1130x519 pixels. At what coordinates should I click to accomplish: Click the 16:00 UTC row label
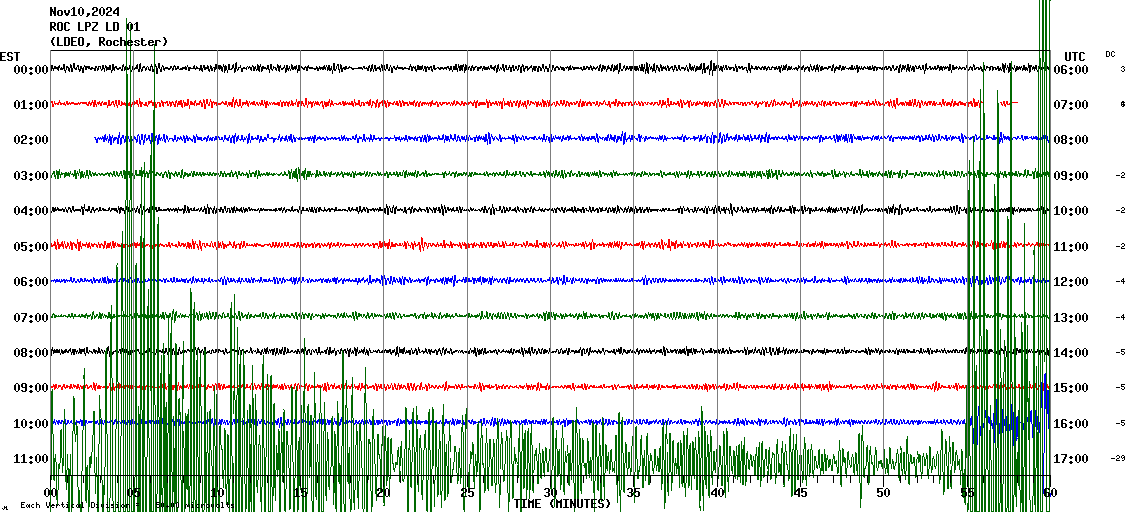(x=1071, y=424)
